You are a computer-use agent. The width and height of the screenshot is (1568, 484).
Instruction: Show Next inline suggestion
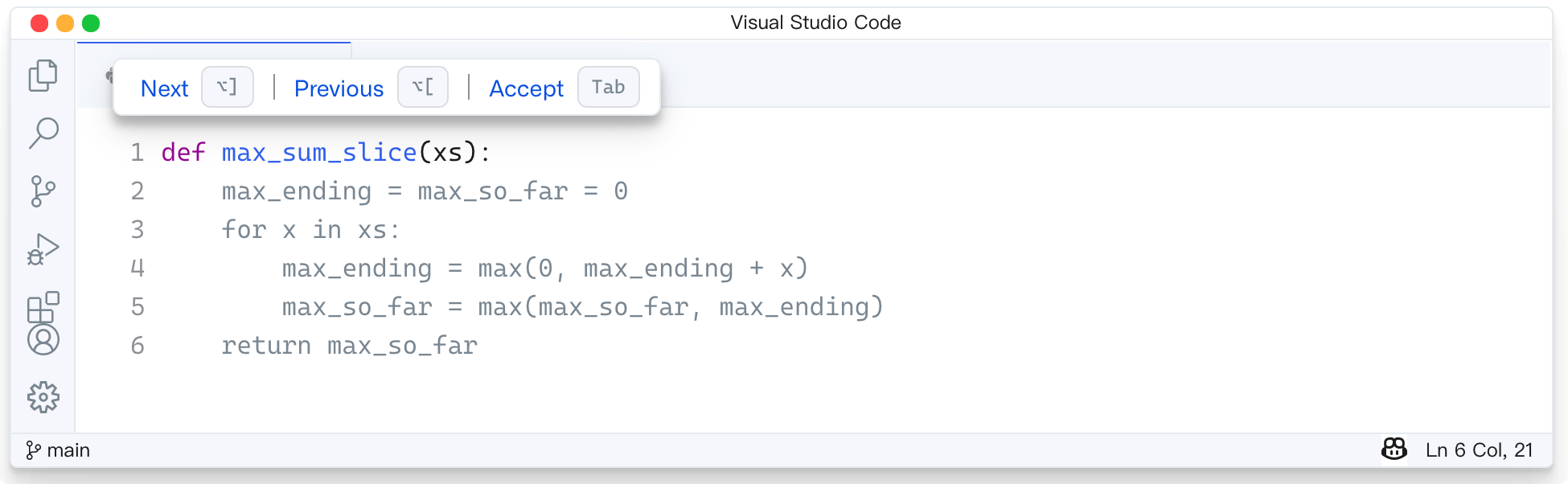pyautogui.click(x=164, y=88)
